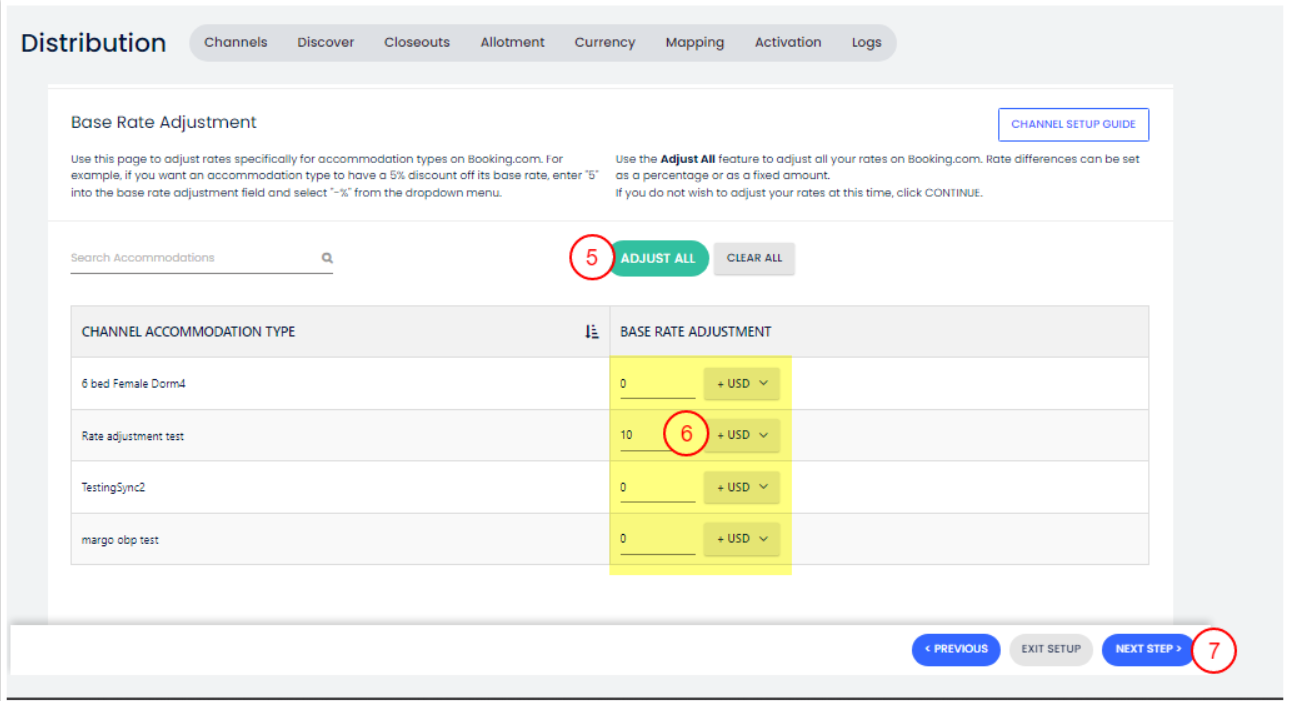Screen dimensions: 1289x701
Task: Expand the USD dropdown for 6 bed Female Dorm4
Action: (x=741, y=384)
